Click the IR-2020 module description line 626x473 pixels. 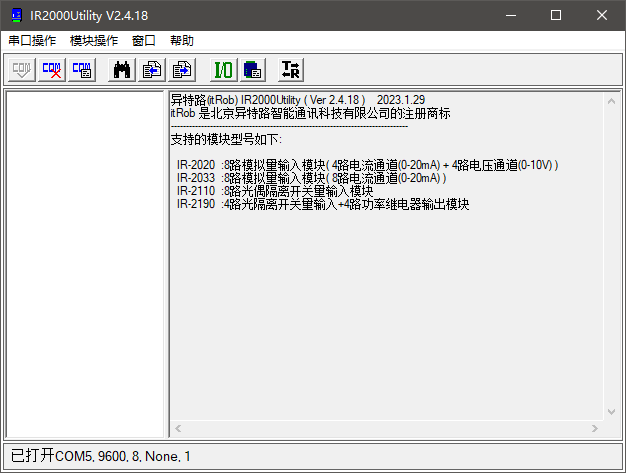[x=367, y=165]
